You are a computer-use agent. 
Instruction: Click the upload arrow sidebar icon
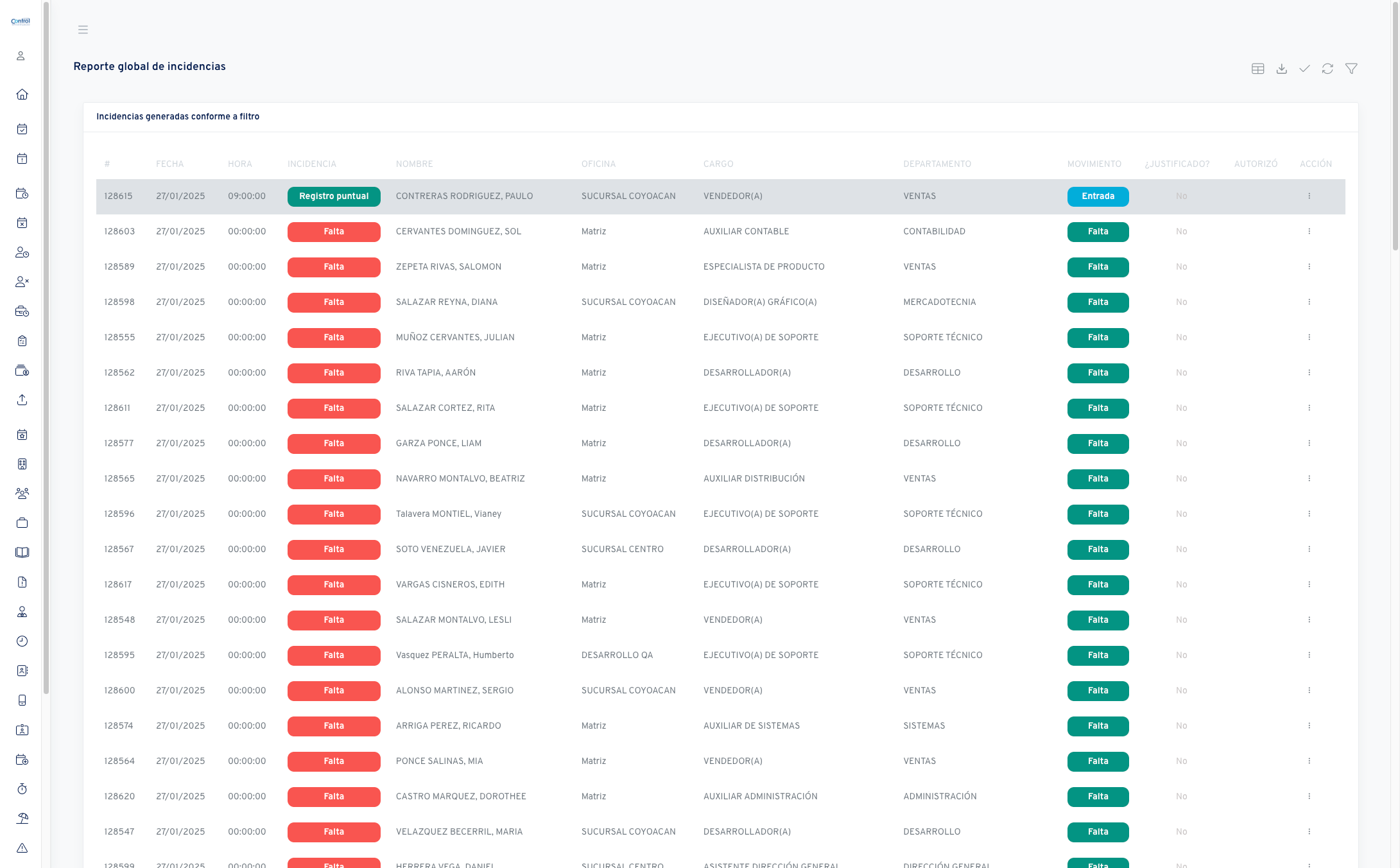22,400
